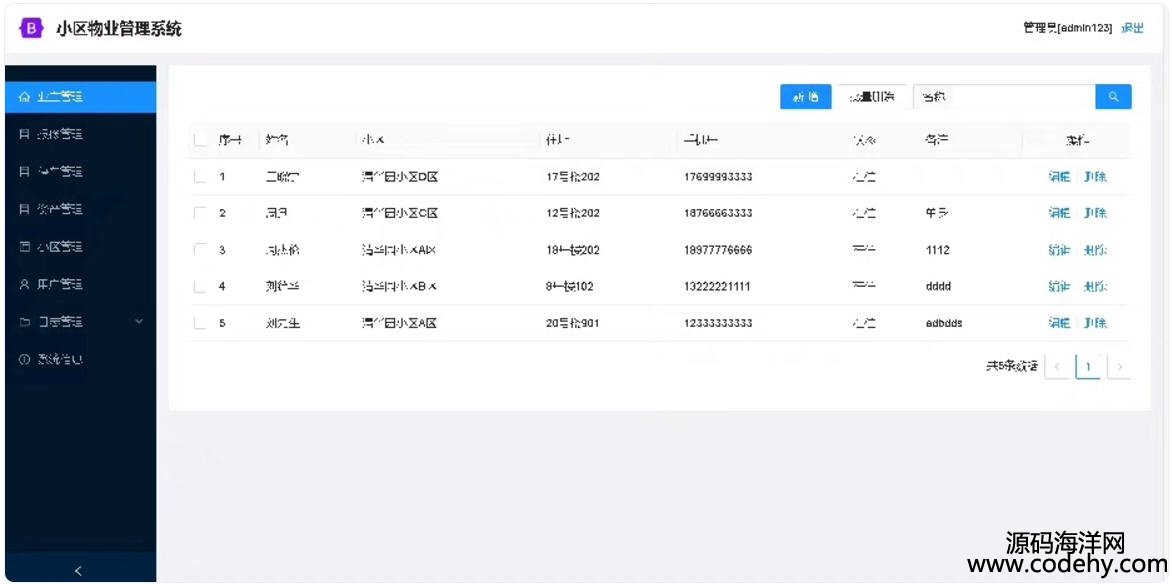Click the purple B logo icon
The width and height of the screenshot is (1172, 584).
coord(31,28)
